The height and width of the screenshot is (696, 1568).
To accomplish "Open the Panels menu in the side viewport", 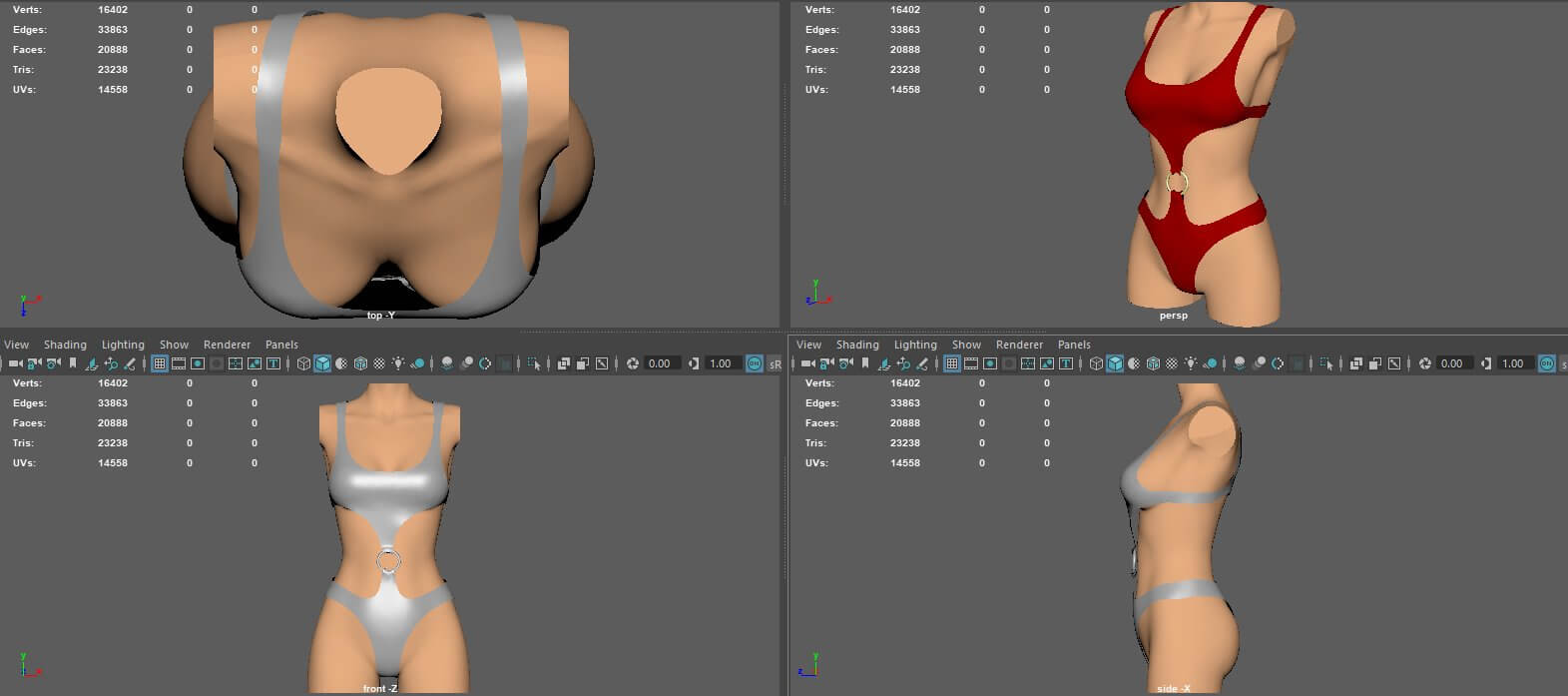I will coord(1074,345).
